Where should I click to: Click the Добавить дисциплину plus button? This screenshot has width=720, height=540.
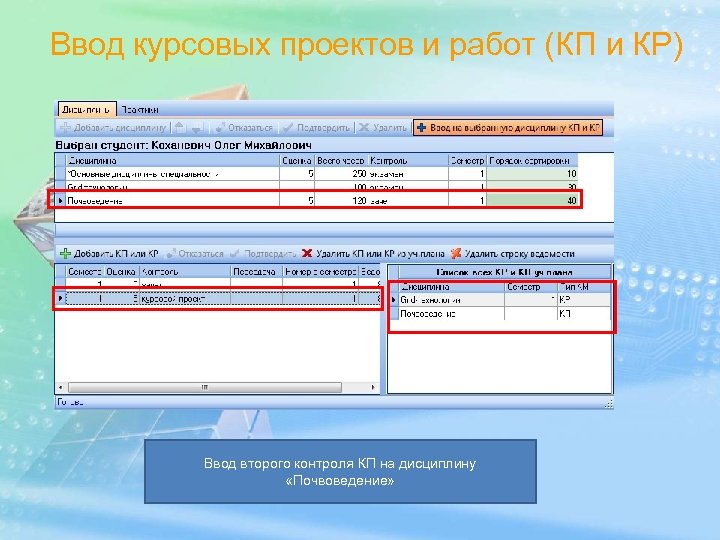pyautogui.click(x=113, y=128)
